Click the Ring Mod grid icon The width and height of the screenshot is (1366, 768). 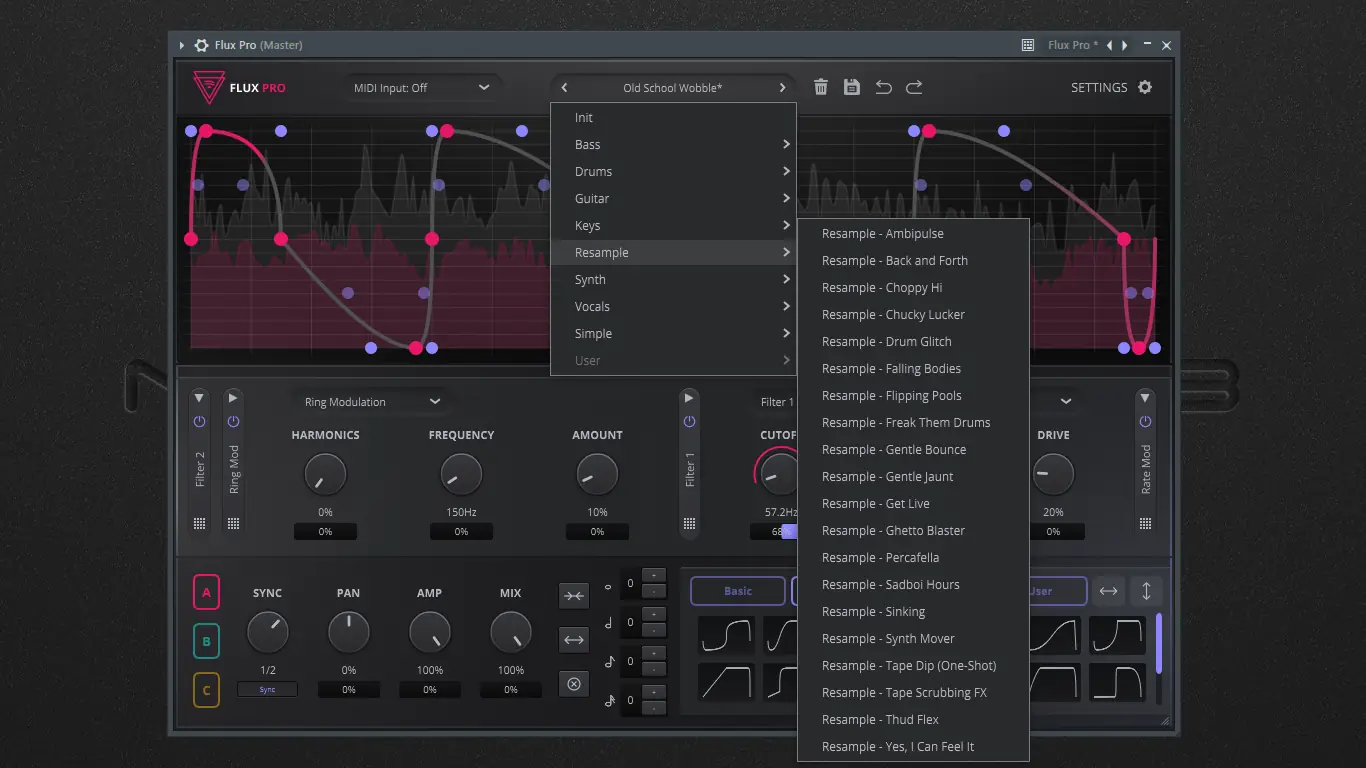[x=233, y=524]
